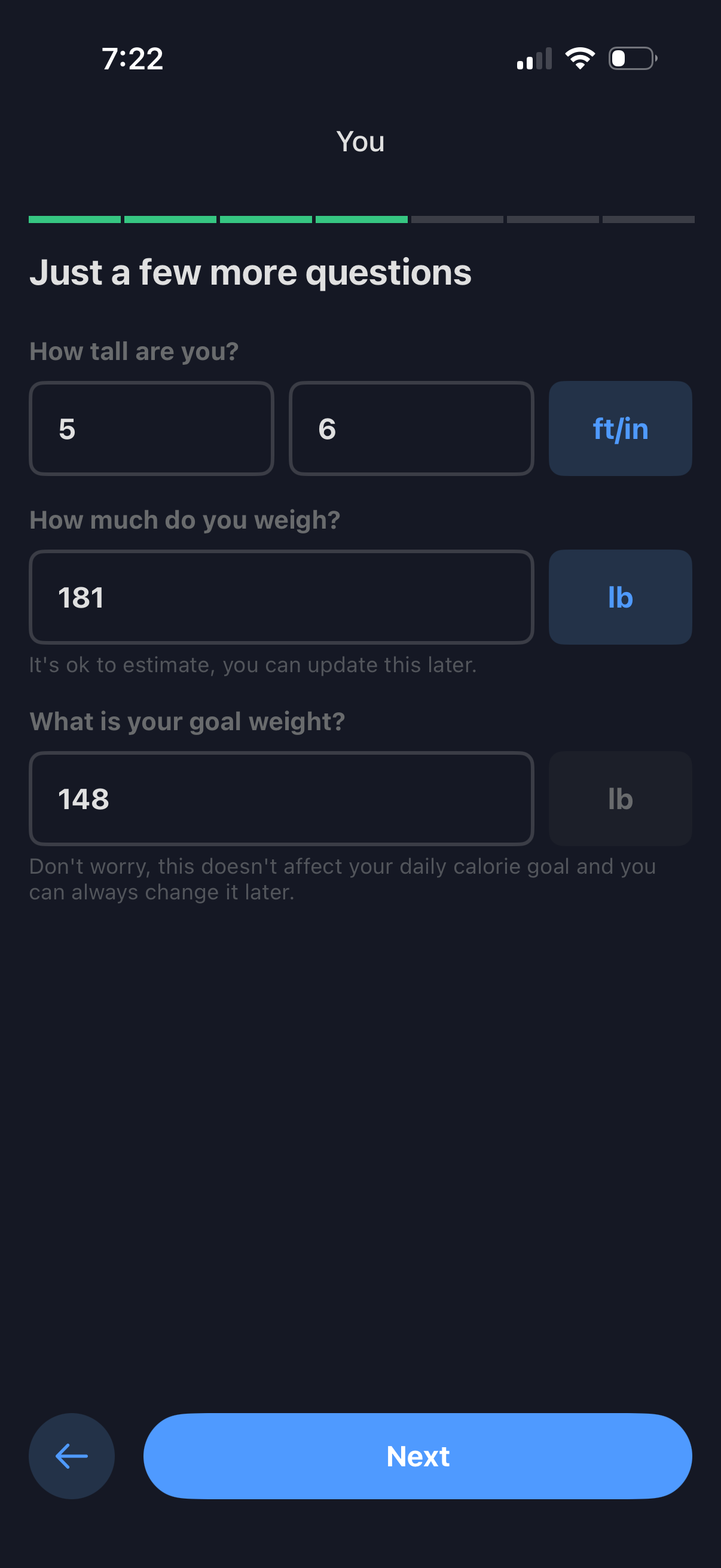Viewport: 721px width, 1568px height.
Task: Select the lb unit for current weight
Action: 620,597
